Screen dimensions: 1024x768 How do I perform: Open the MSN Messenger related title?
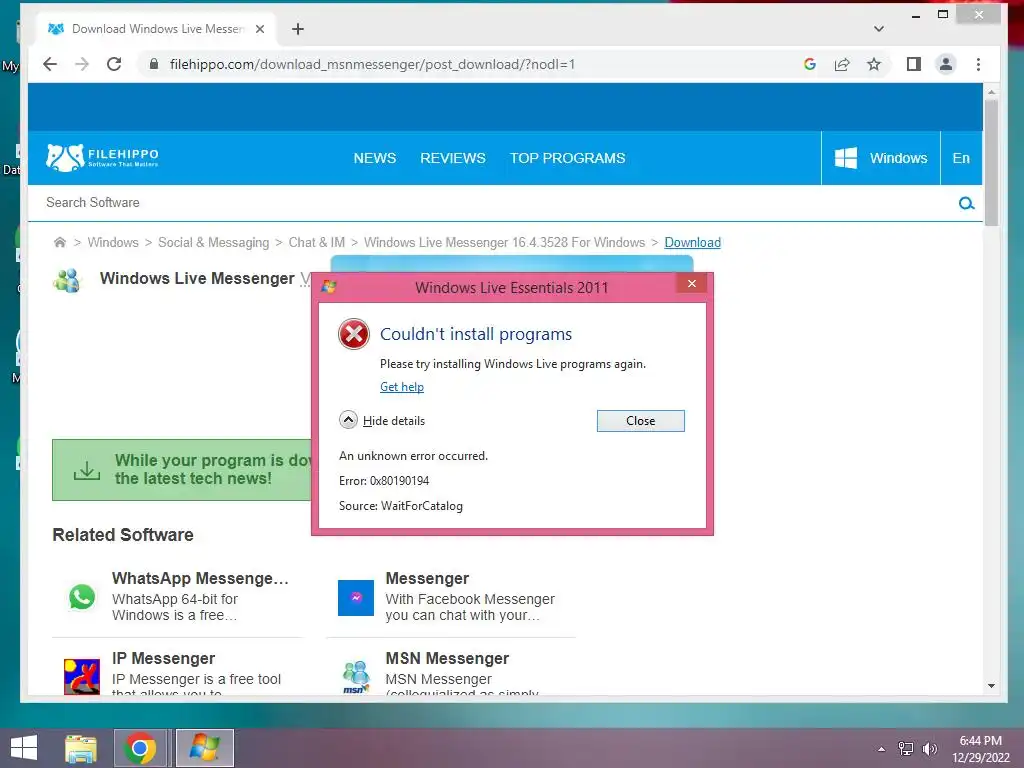click(447, 658)
